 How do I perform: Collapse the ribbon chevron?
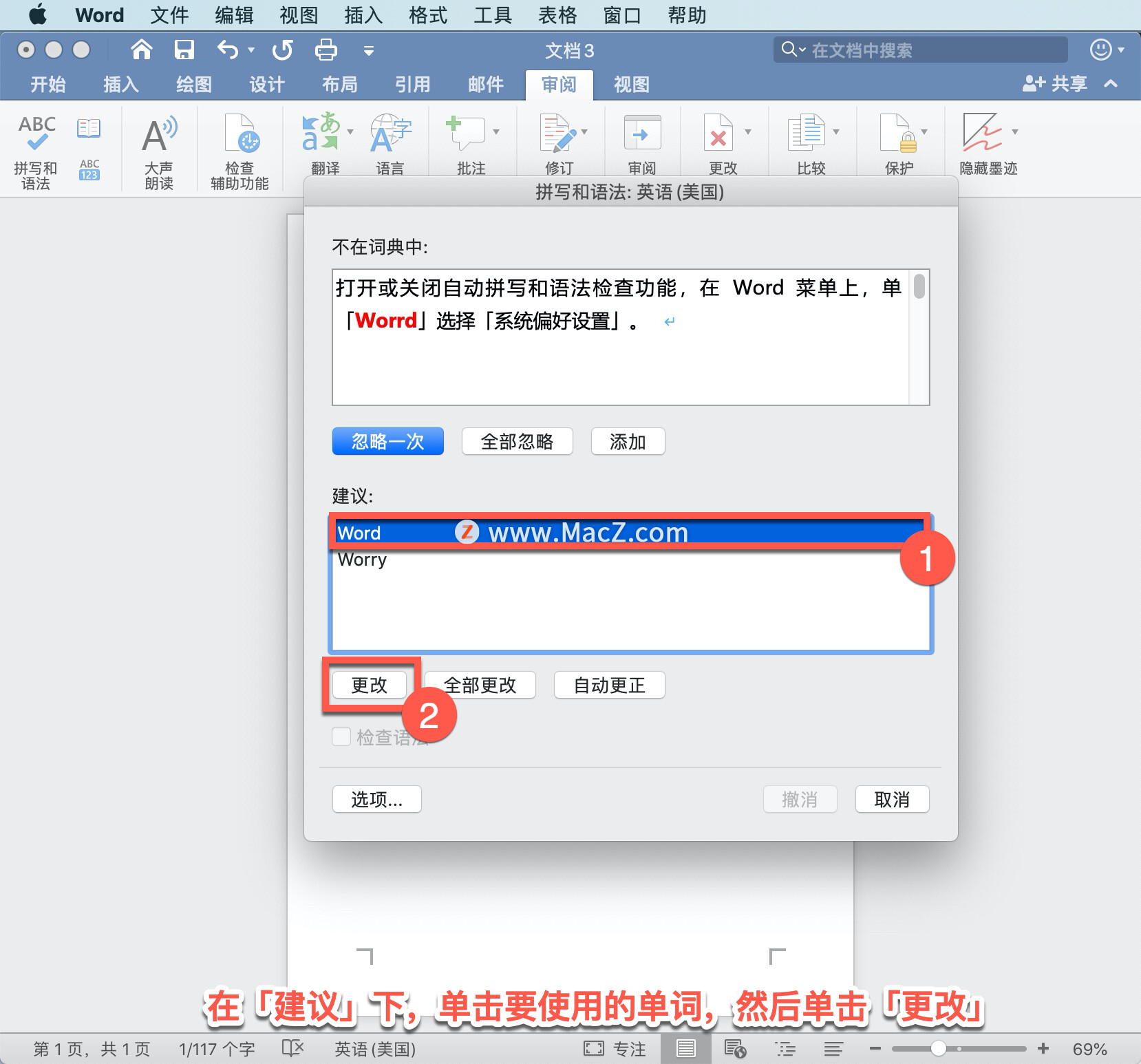1111,83
